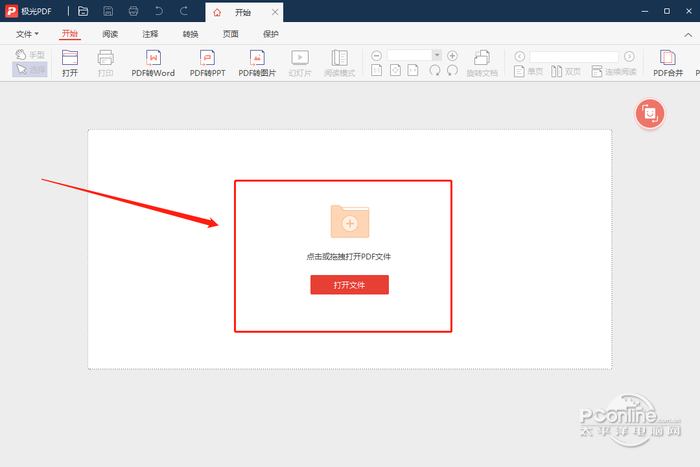Click the page number input field
Viewport: 700px width, 467px height.
[x=574, y=56]
